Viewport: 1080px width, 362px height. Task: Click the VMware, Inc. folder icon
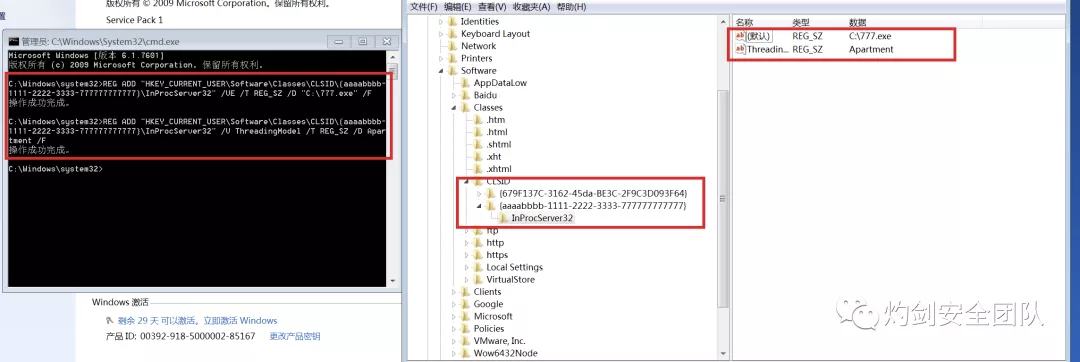465,341
